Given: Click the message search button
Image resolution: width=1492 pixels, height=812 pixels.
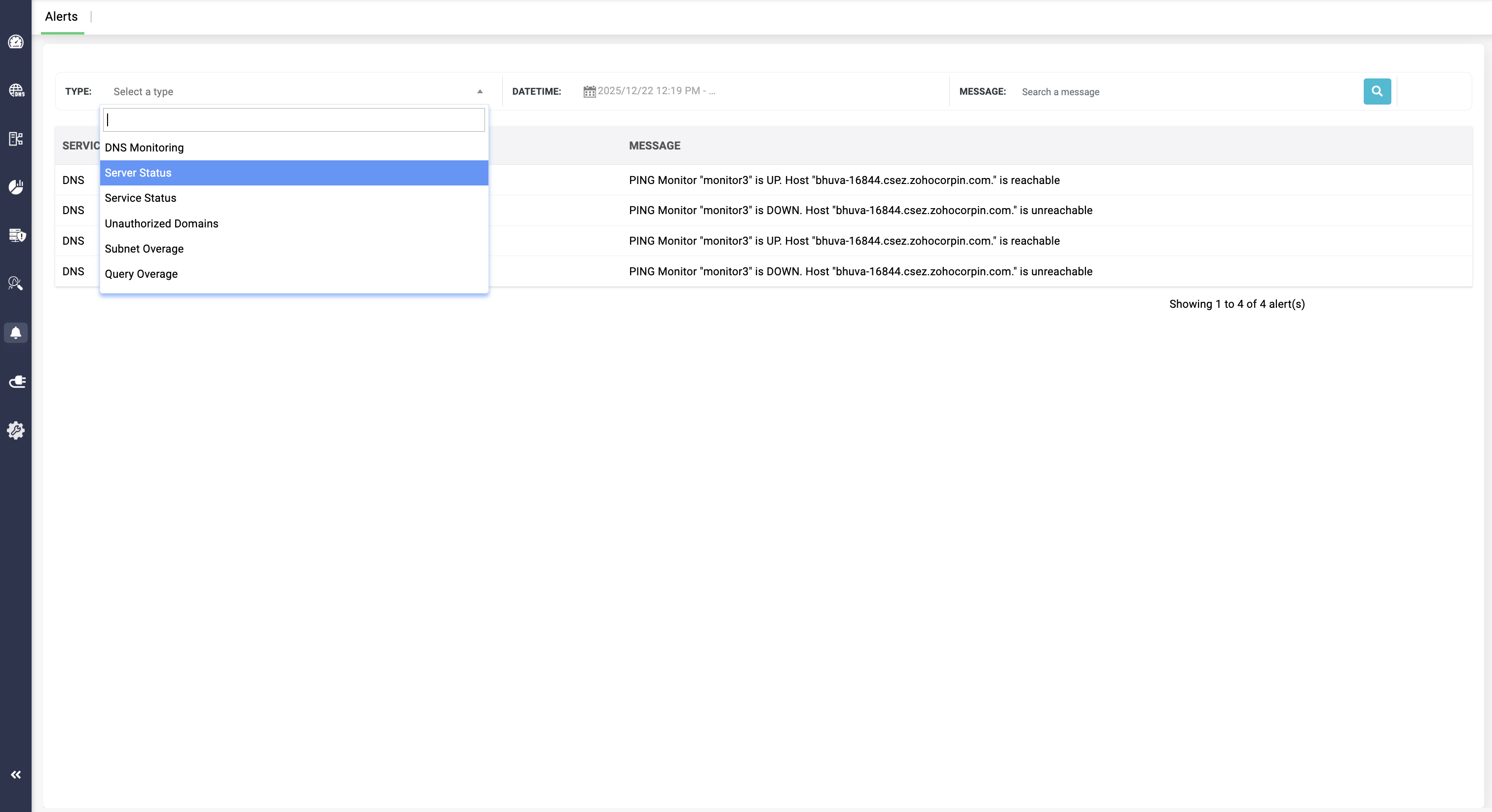Looking at the screenshot, I should [1377, 91].
